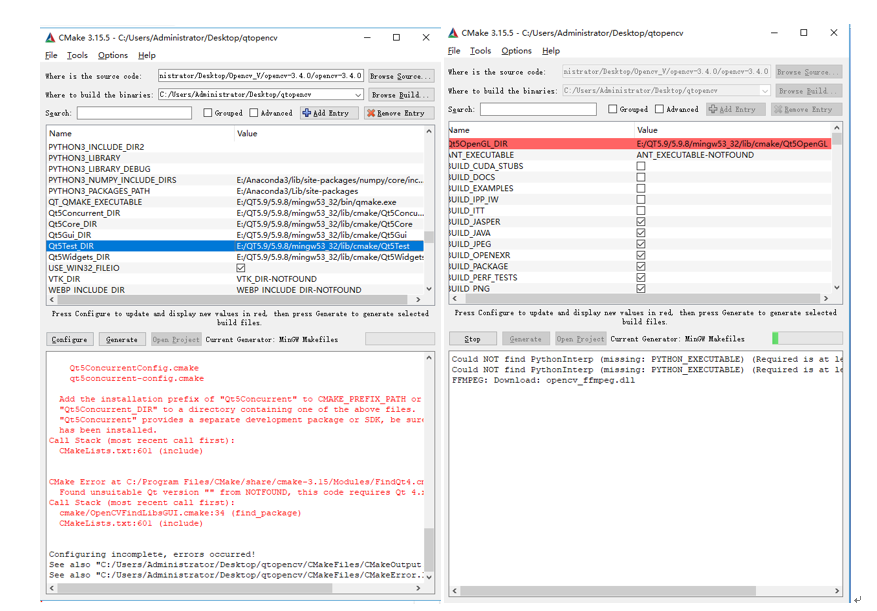877x611 pixels.
Task: Click the right arrow of left variable list scrollbar
Action: (418, 299)
